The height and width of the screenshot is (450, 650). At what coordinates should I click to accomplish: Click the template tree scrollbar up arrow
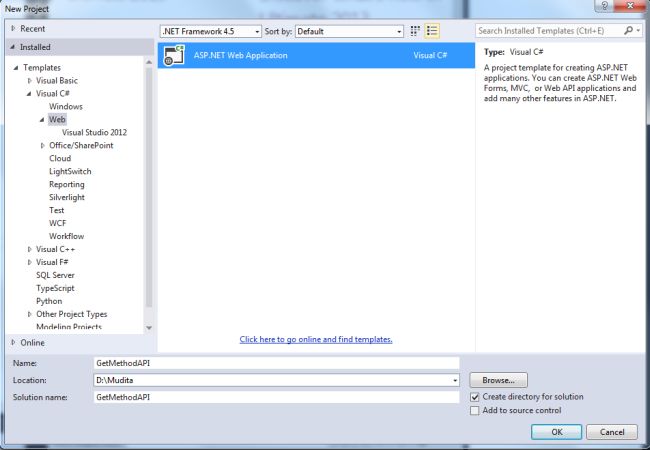(x=149, y=62)
